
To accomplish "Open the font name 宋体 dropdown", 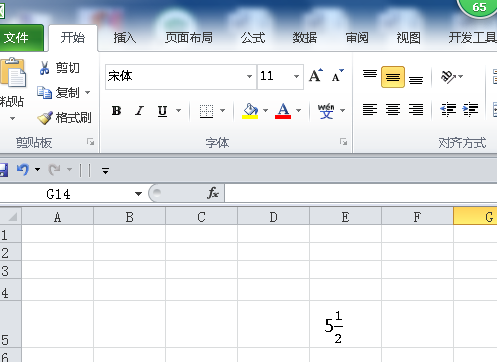I will pos(249,76).
